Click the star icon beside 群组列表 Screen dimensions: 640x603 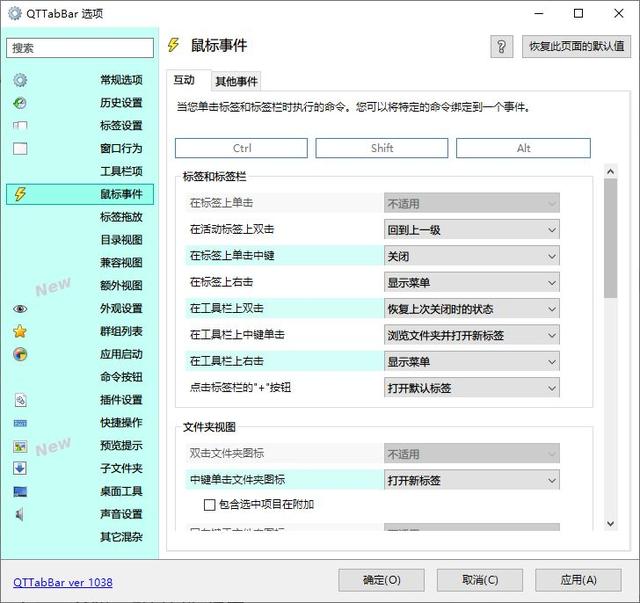tap(20, 331)
